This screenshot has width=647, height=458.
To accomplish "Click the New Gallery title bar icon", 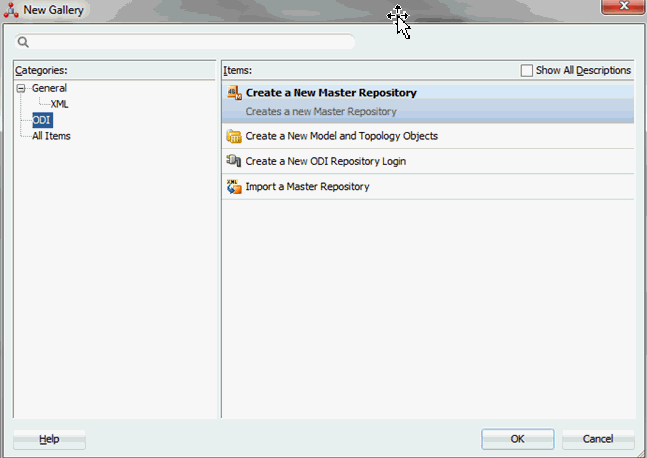I will 11,10.
